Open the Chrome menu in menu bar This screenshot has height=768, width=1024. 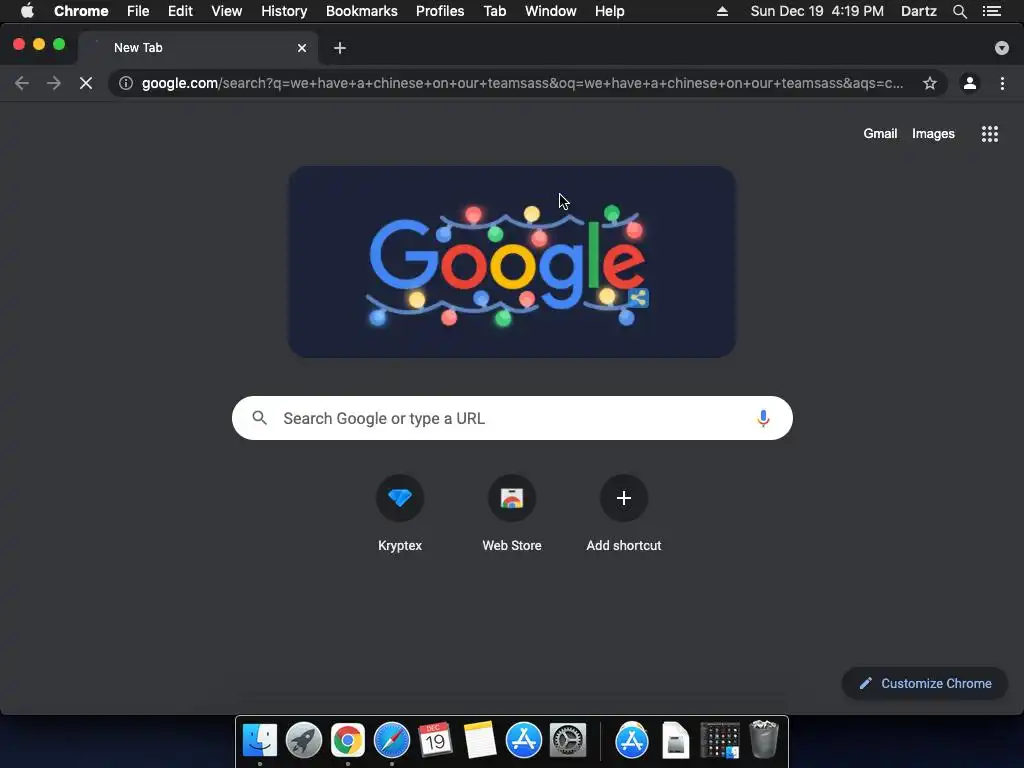point(81,11)
